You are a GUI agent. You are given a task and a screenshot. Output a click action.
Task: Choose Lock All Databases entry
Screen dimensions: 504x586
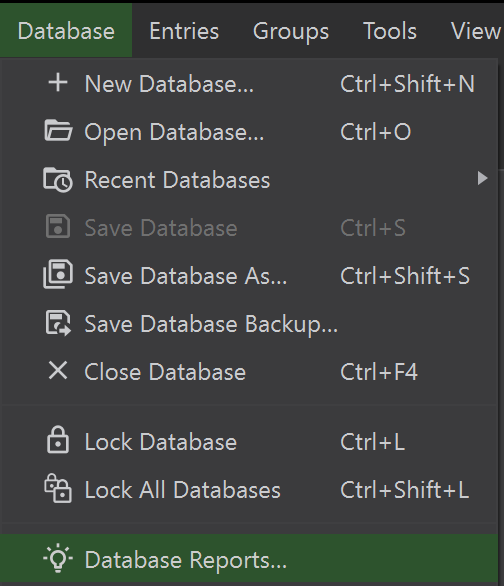[249, 490]
